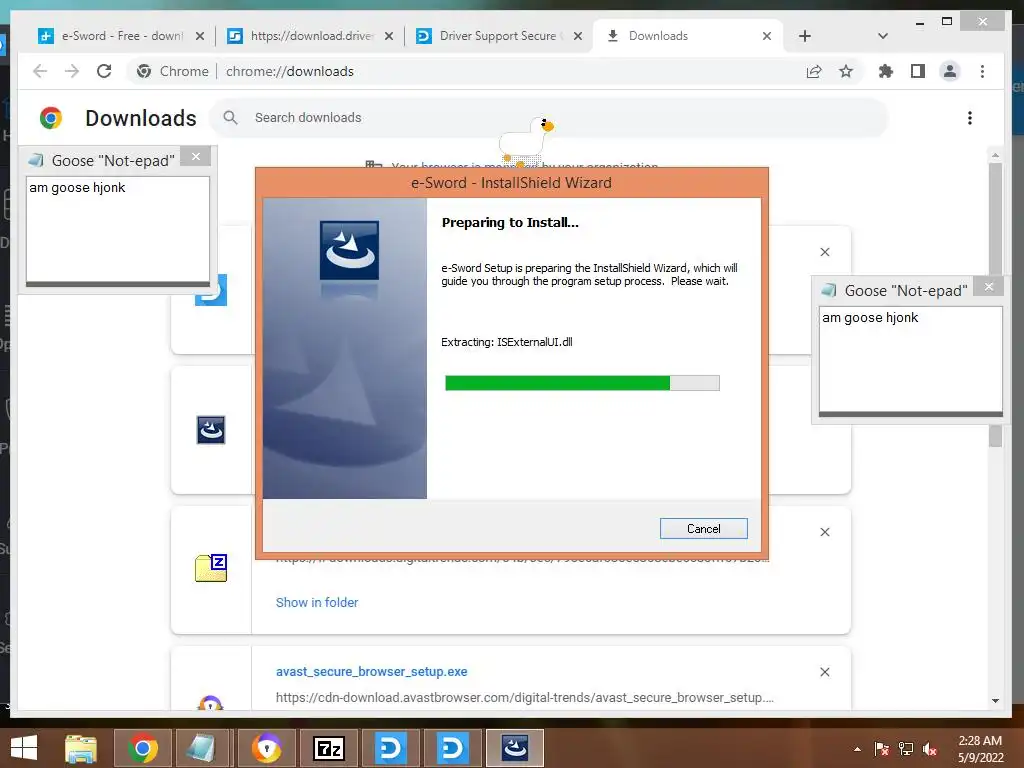Open the Chrome profile avatar menu
The width and height of the screenshot is (1024, 768).
point(950,71)
